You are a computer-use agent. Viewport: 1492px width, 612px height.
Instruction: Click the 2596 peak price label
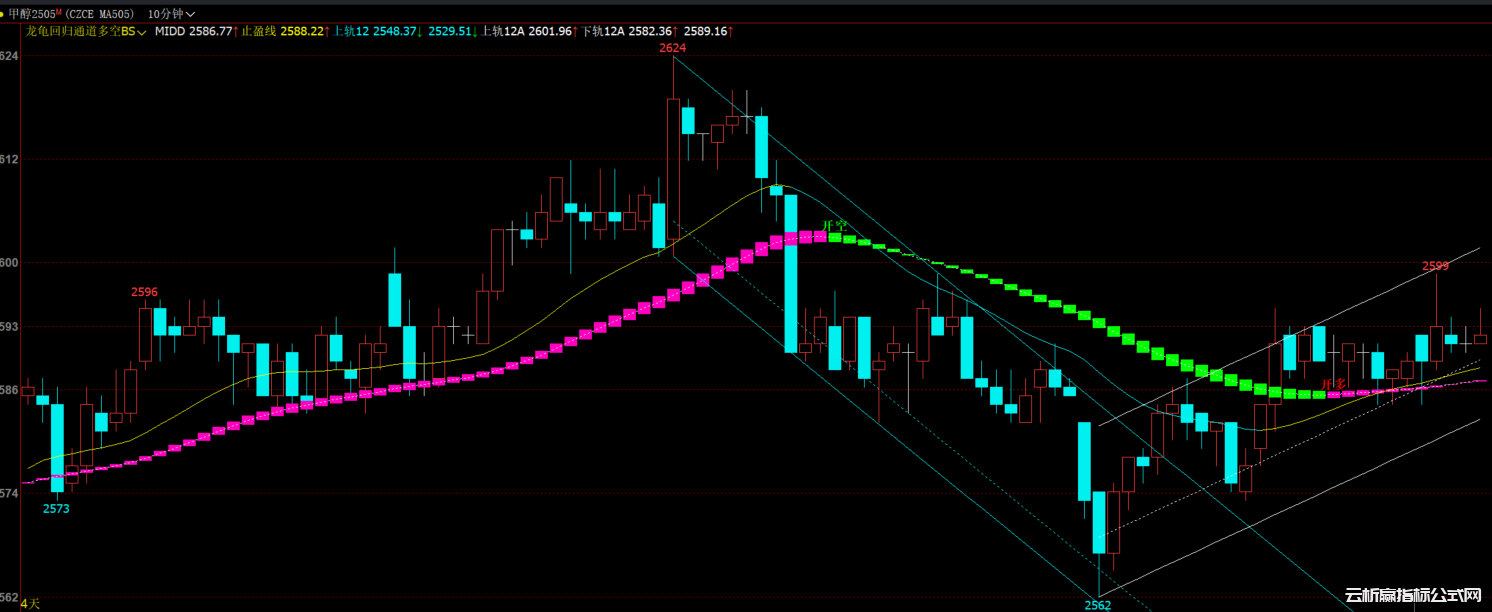point(145,292)
